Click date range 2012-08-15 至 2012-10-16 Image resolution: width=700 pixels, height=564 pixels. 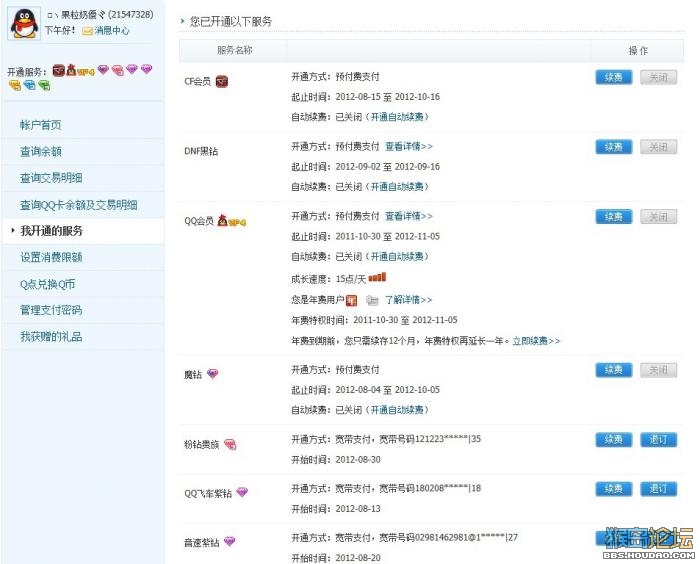388,97
